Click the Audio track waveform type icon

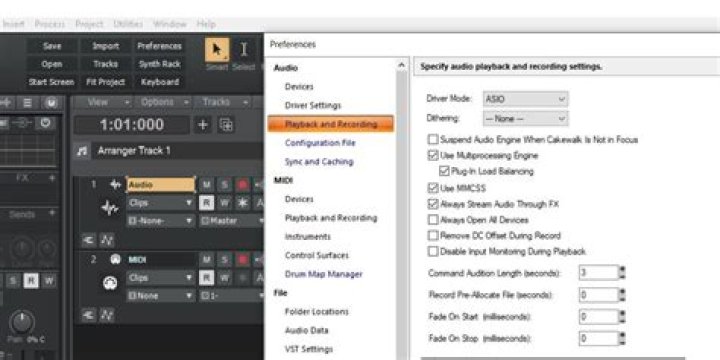tap(115, 185)
